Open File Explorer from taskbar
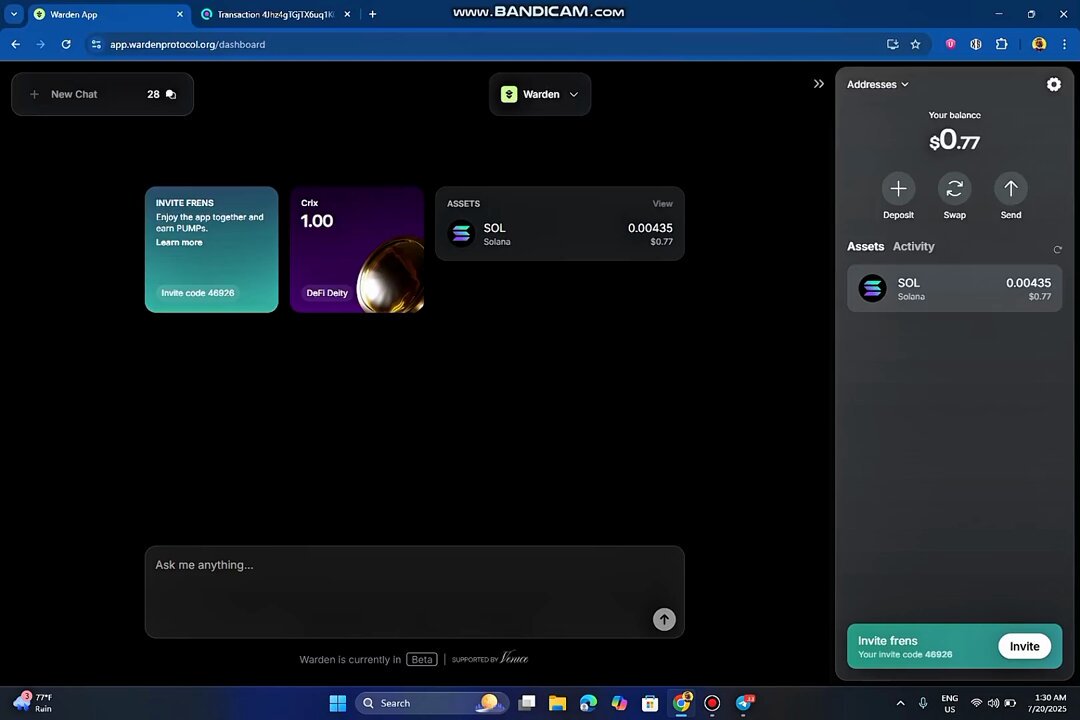 [x=557, y=703]
